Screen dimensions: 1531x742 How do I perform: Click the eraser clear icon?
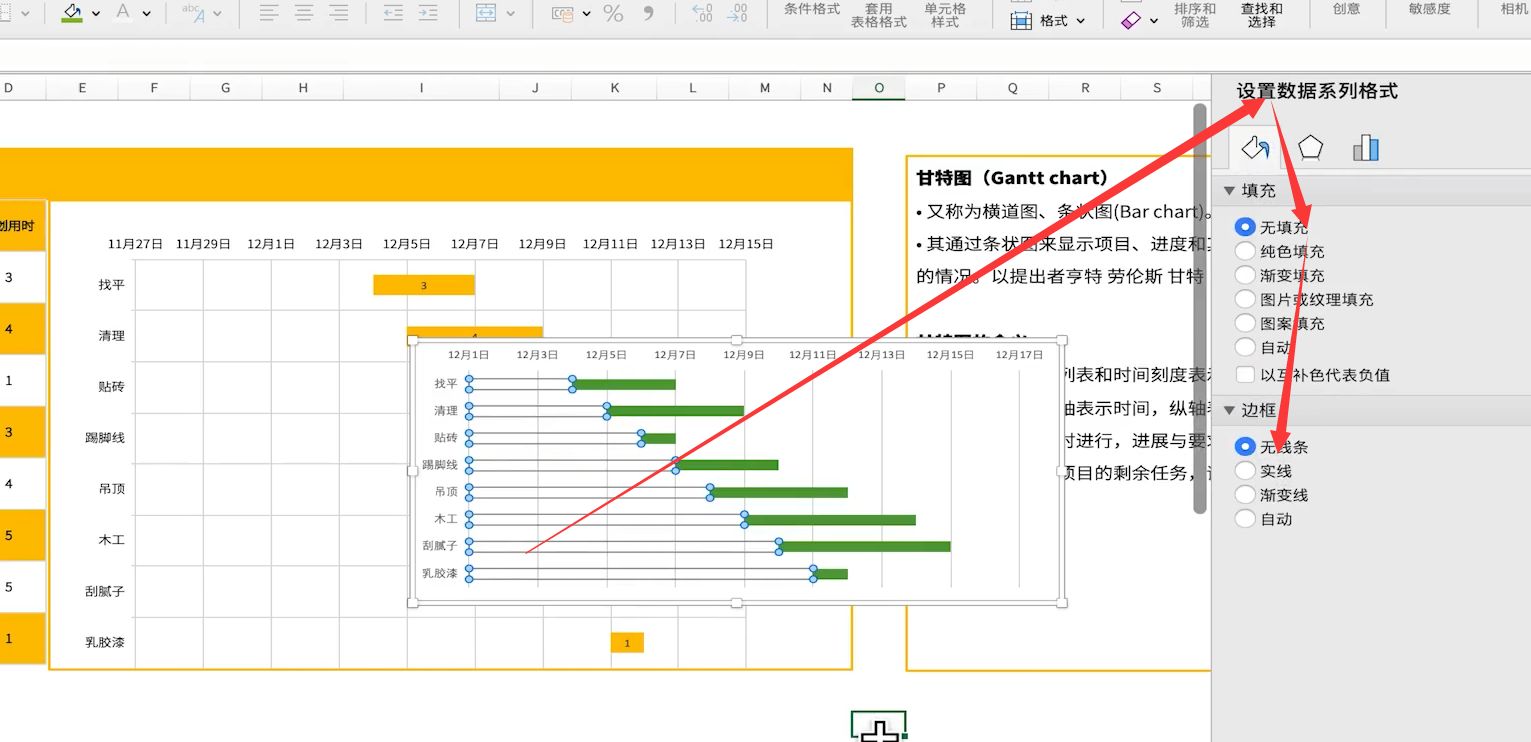1131,20
